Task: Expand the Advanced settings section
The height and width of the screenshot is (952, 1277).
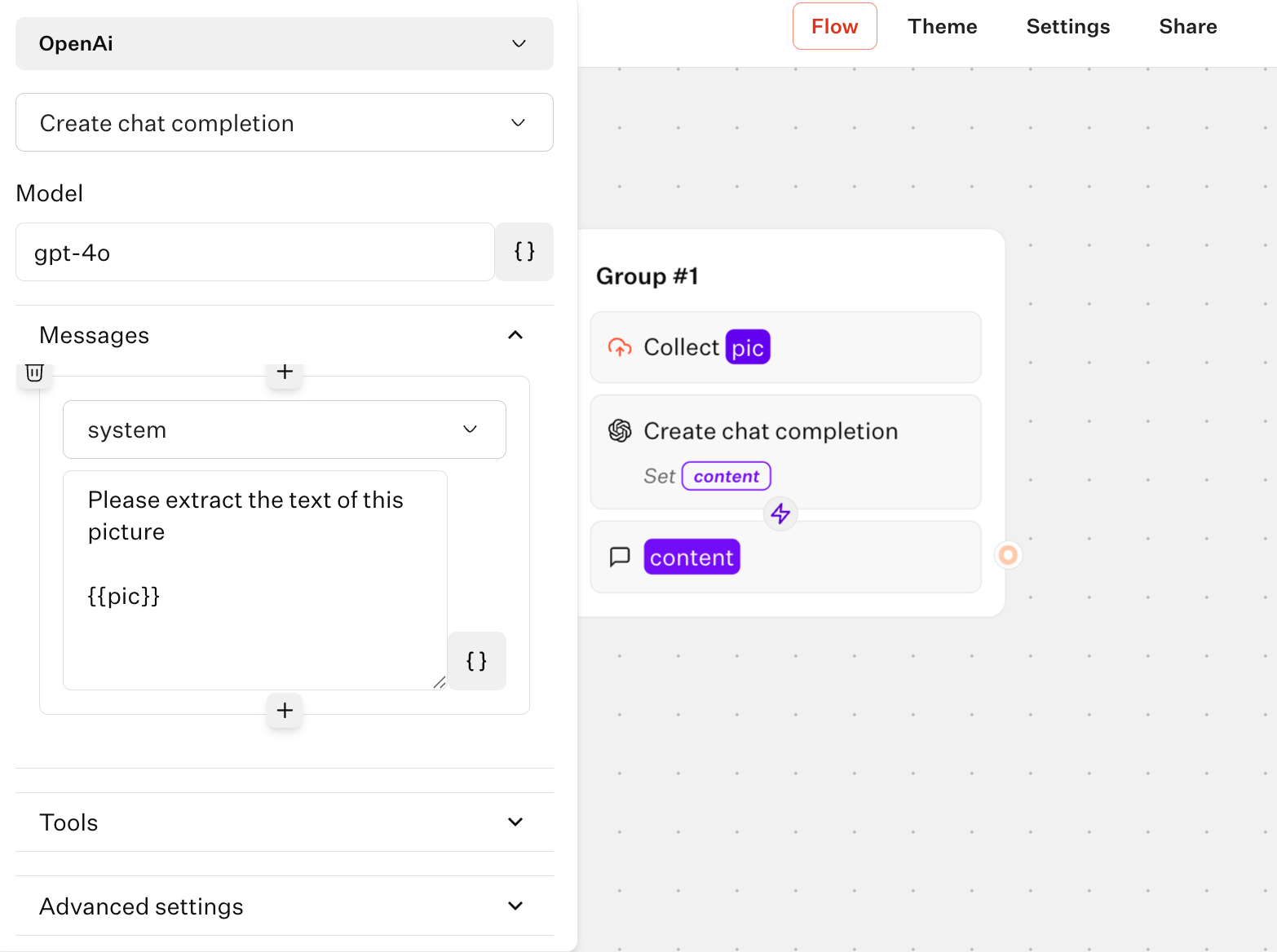Action: (x=515, y=906)
